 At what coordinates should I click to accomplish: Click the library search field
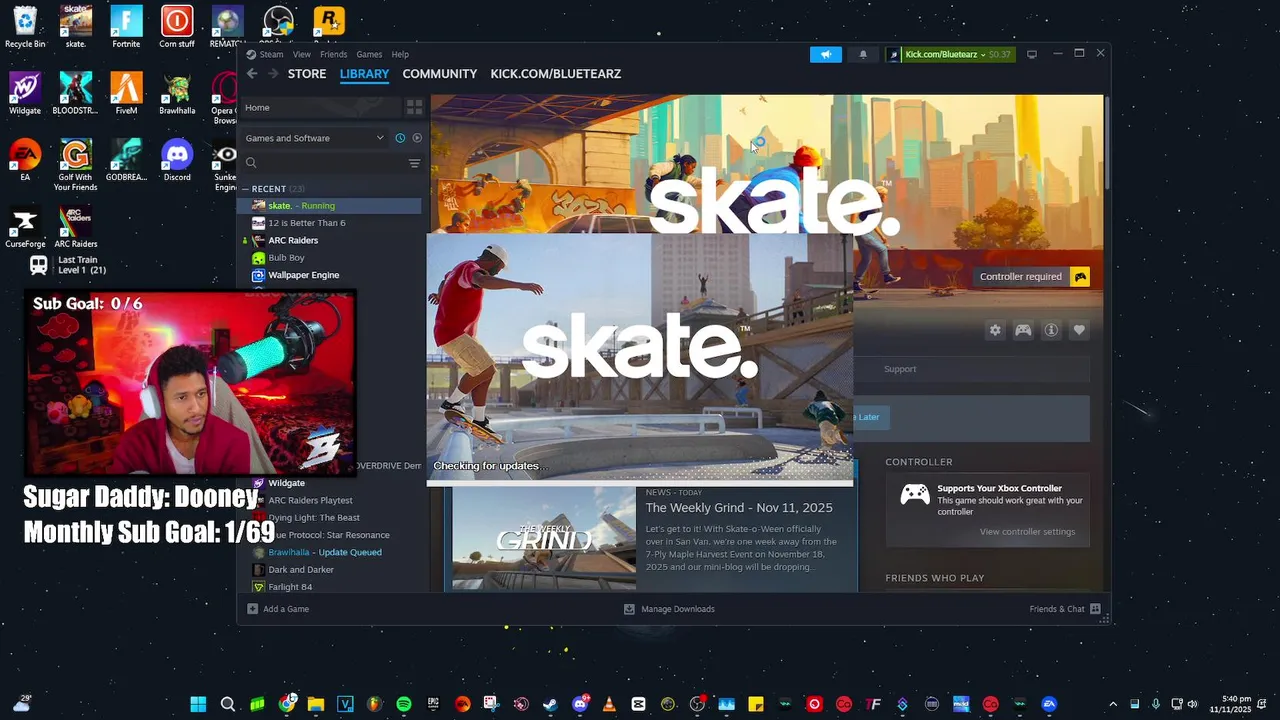323,163
